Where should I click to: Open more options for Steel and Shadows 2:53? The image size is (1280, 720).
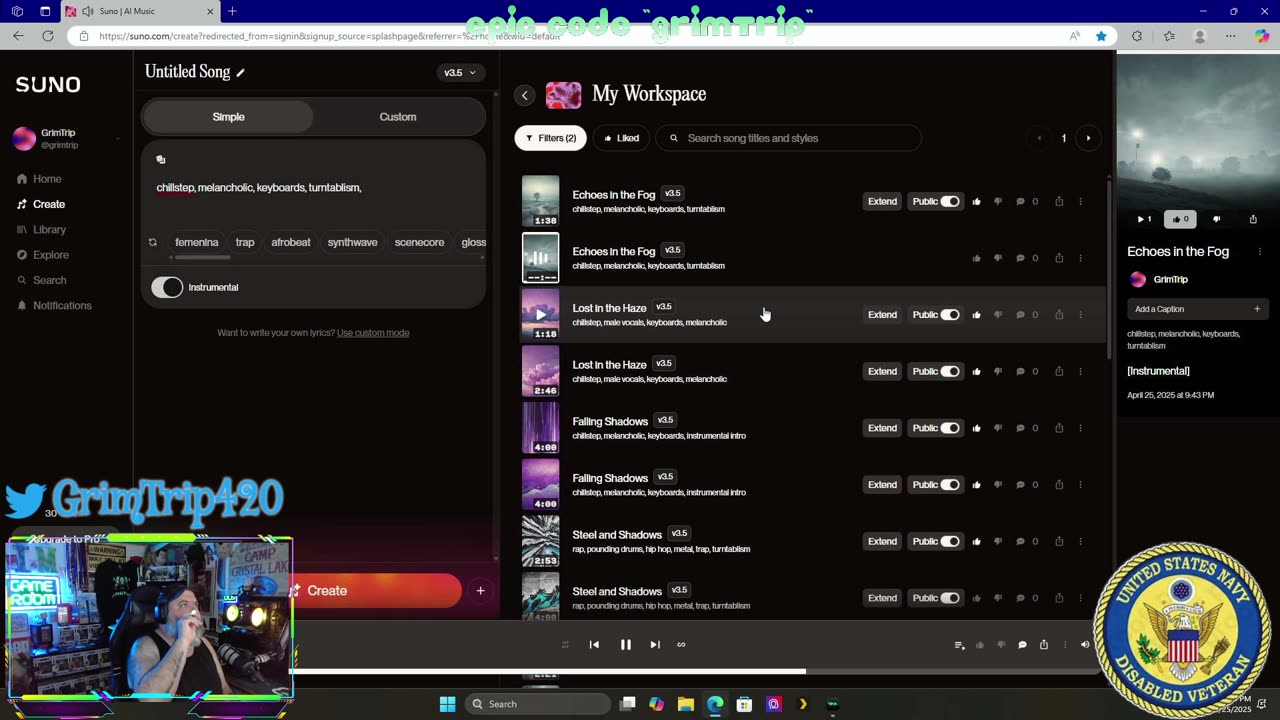click(1080, 541)
